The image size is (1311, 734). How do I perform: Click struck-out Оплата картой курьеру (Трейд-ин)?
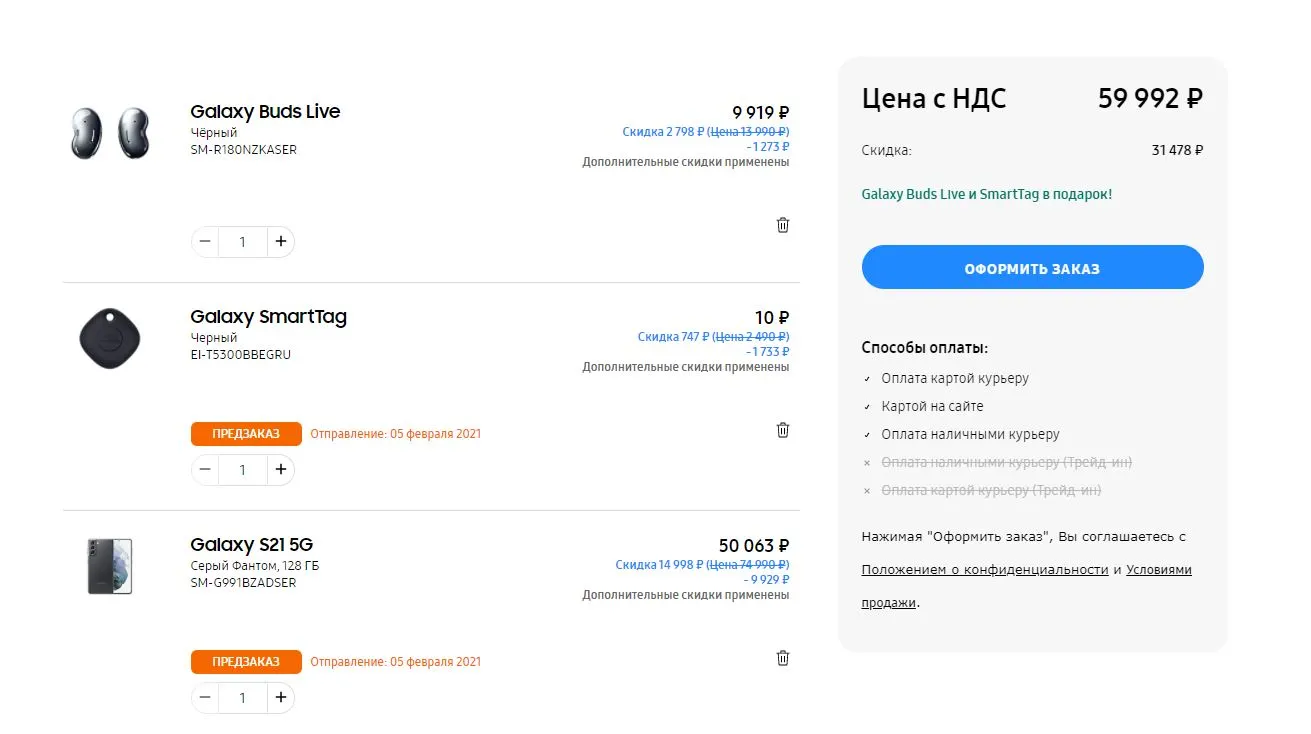point(991,491)
